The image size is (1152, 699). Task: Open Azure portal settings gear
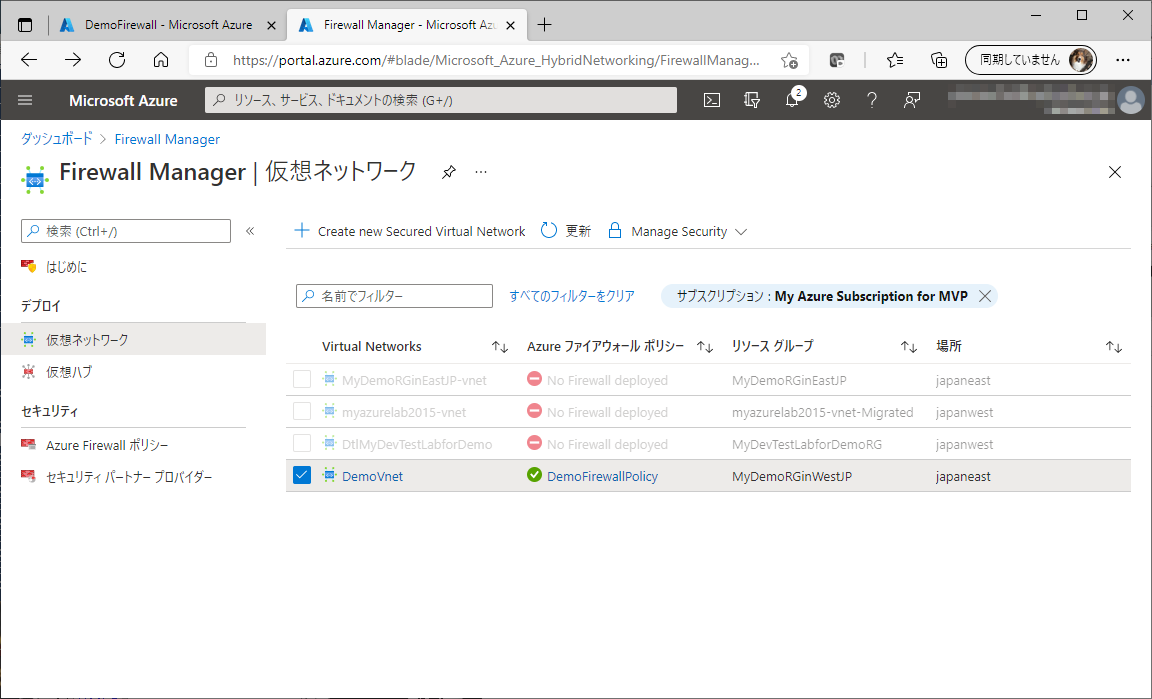[x=832, y=100]
